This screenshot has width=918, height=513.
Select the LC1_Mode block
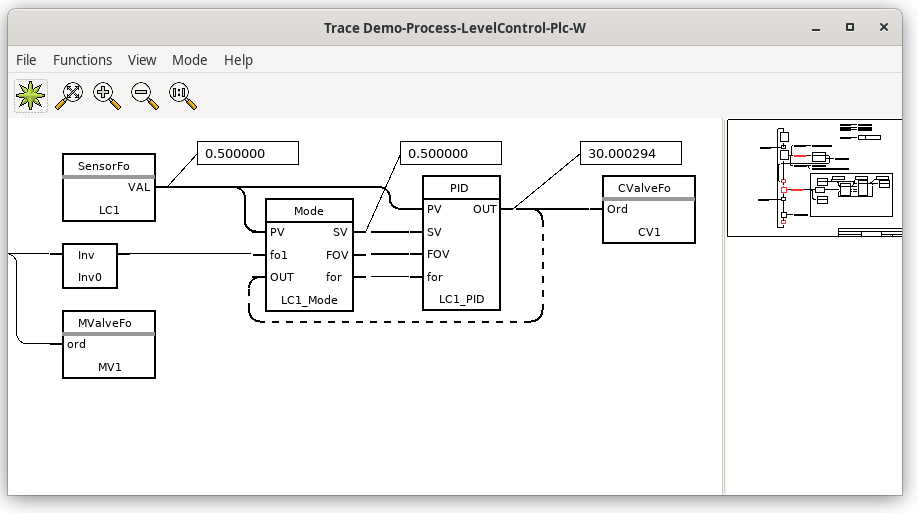tap(309, 255)
